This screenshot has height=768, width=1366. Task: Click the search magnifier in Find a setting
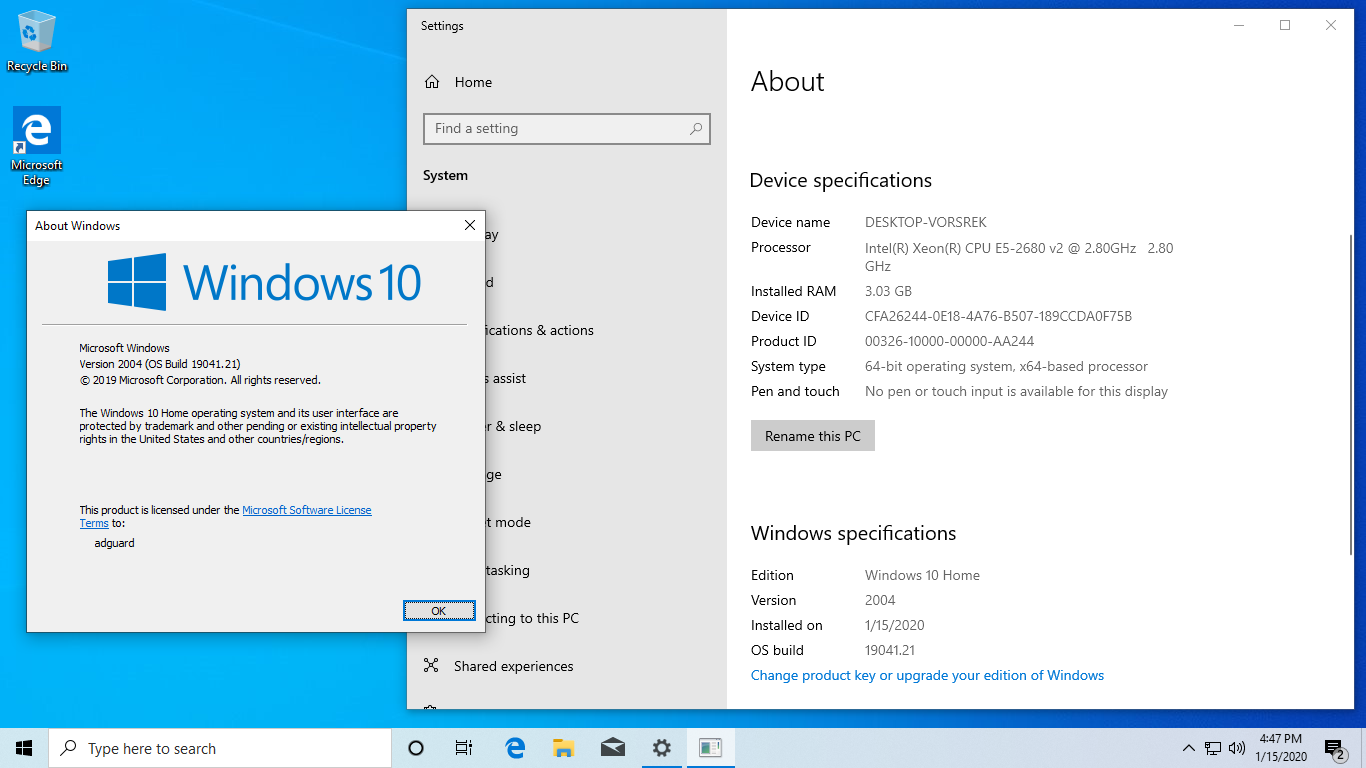tap(696, 129)
